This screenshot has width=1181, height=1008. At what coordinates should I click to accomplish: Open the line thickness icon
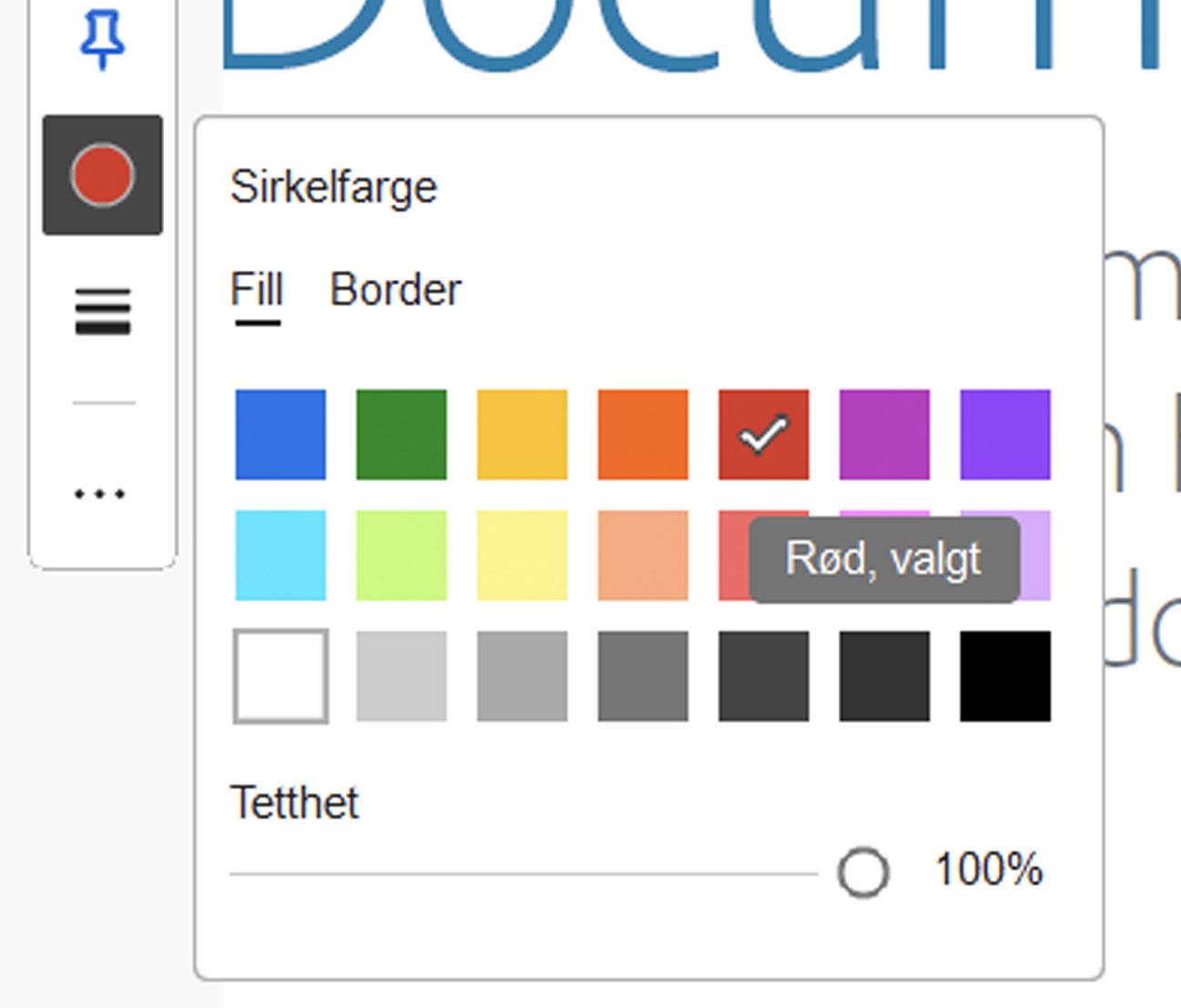coord(102,312)
